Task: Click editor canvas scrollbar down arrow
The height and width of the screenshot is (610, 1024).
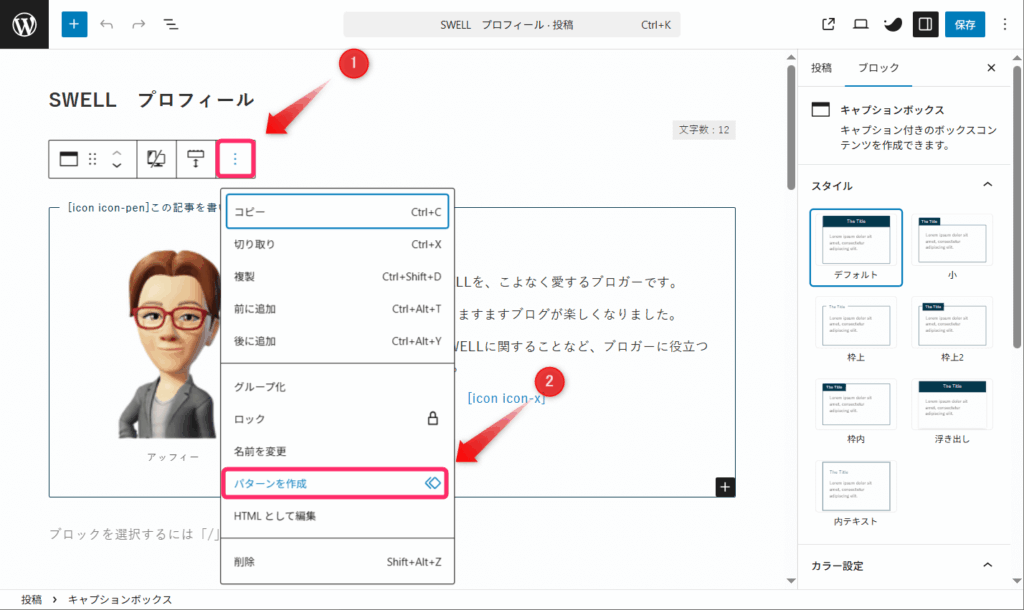Action: [791, 581]
